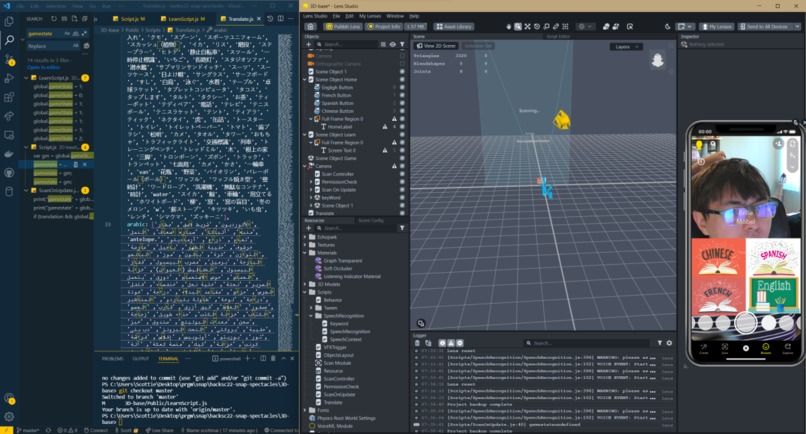This screenshot has height=434, width=806.
Task: Expand the Scan On Update object node
Action: pos(311,190)
